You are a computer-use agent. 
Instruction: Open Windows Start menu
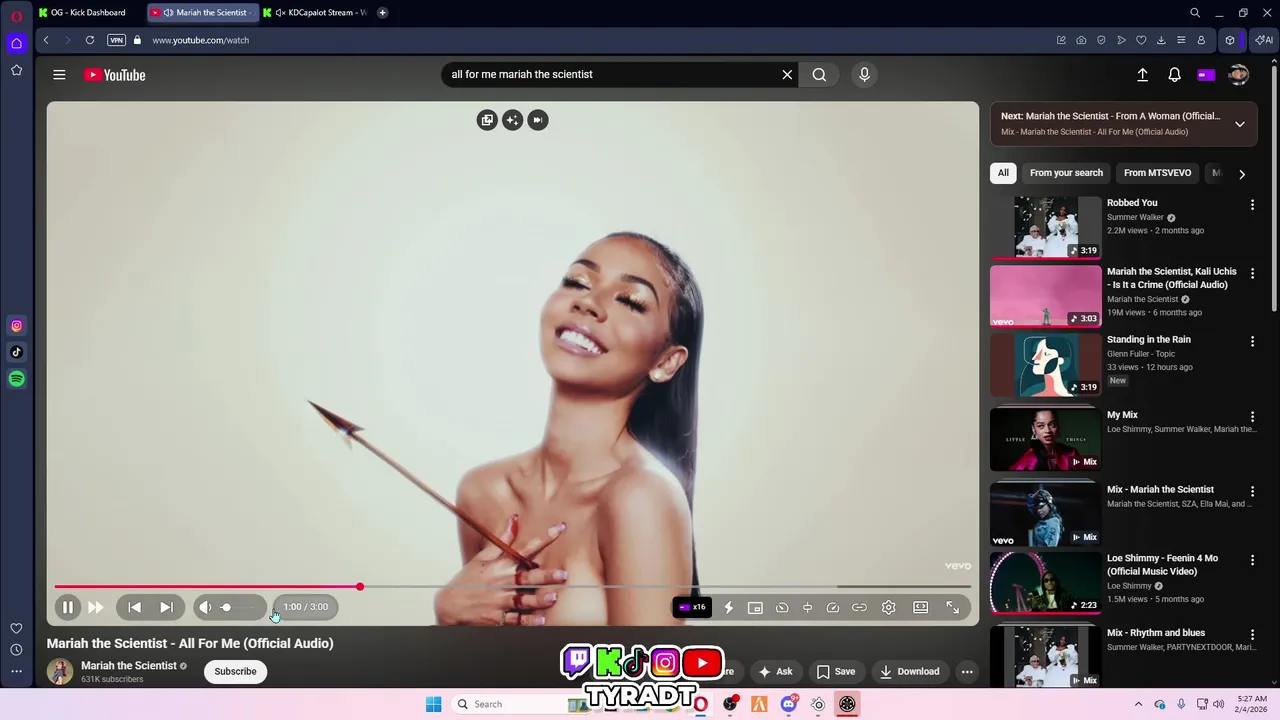433,704
